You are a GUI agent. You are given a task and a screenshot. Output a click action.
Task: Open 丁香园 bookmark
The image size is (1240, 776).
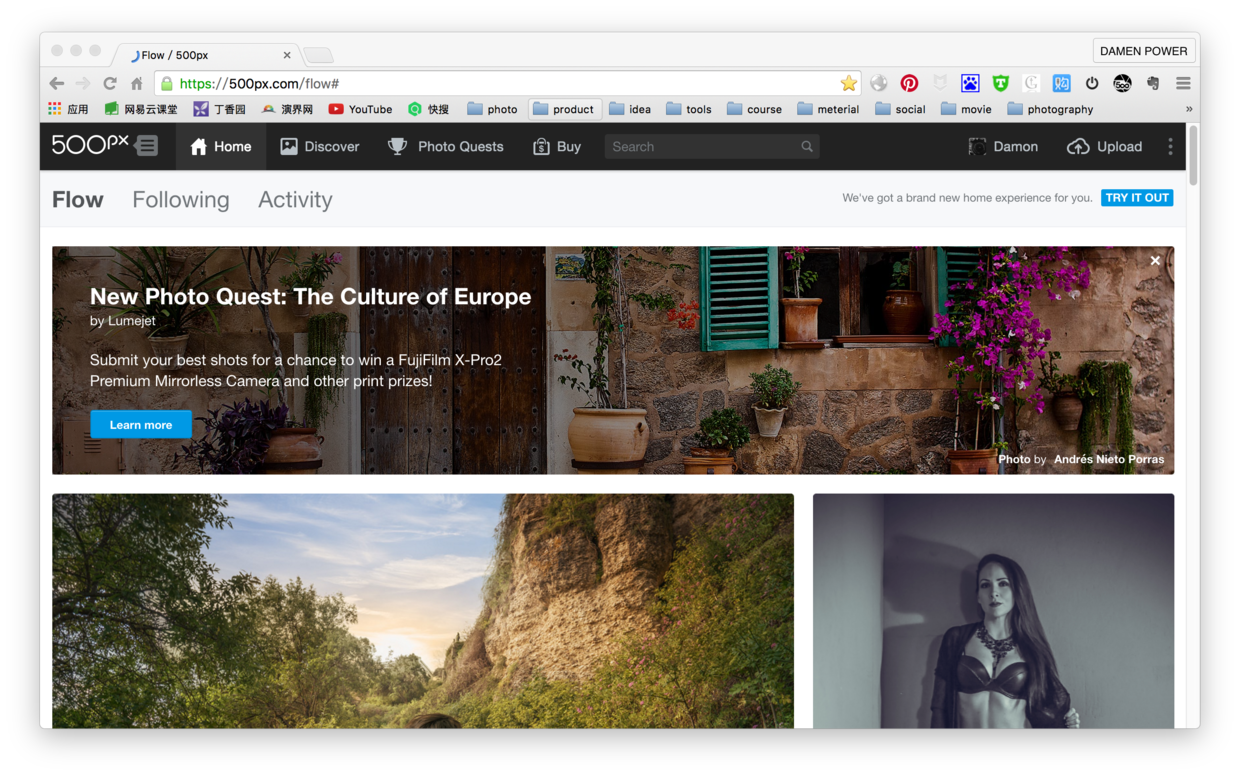pos(219,109)
